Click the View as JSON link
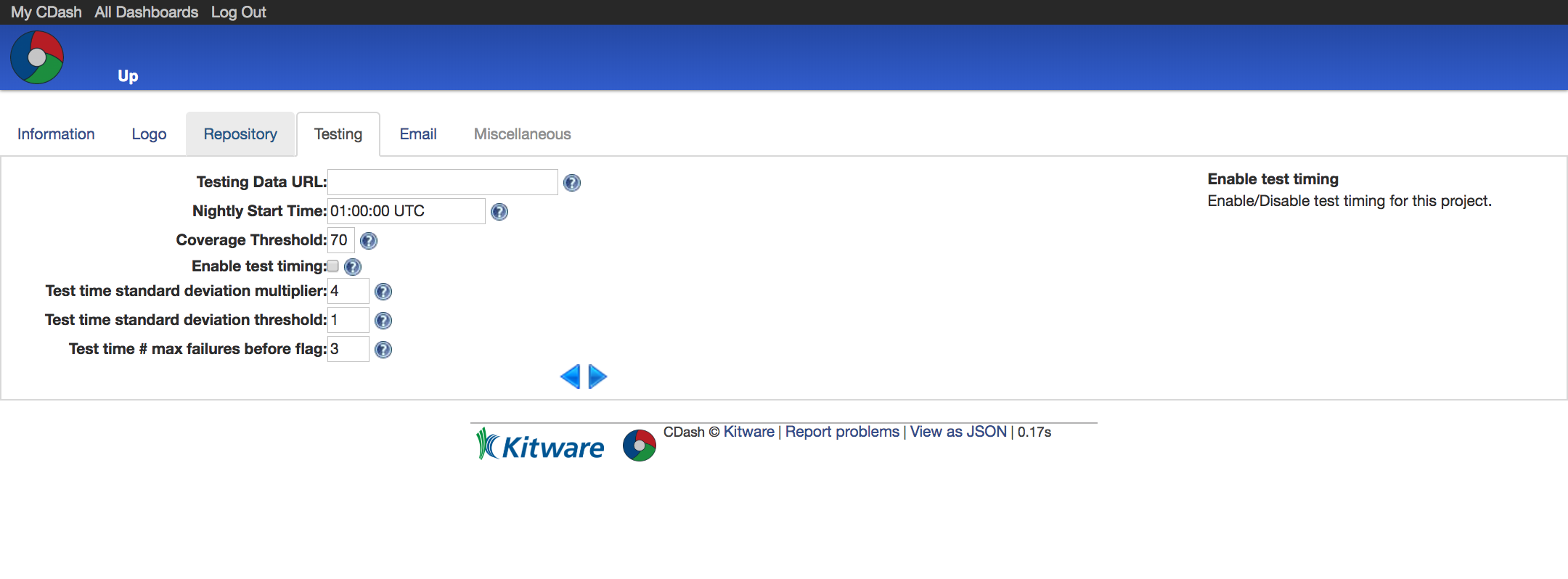The height and width of the screenshot is (579, 1568). tap(958, 432)
